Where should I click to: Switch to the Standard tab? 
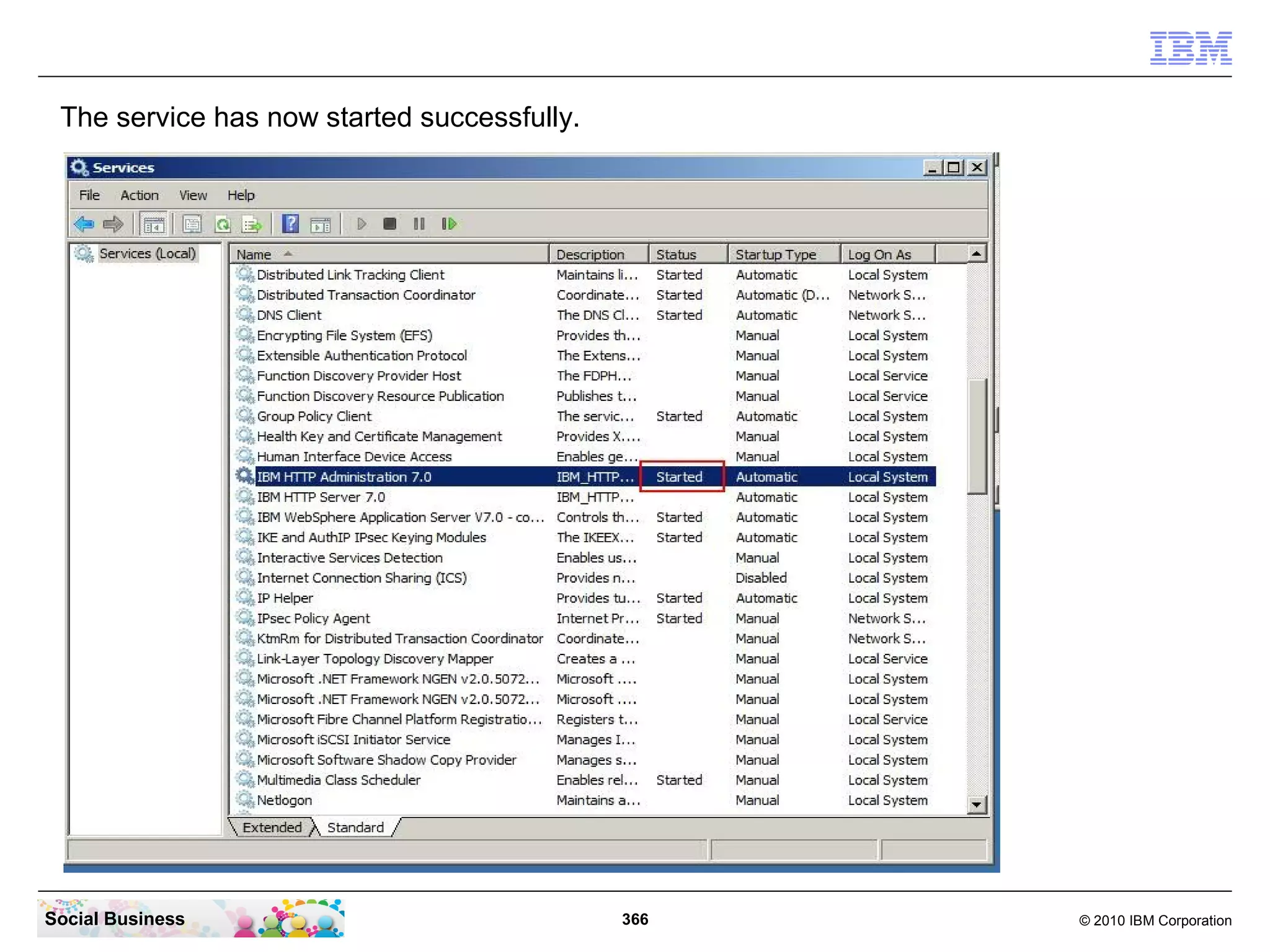[356, 827]
